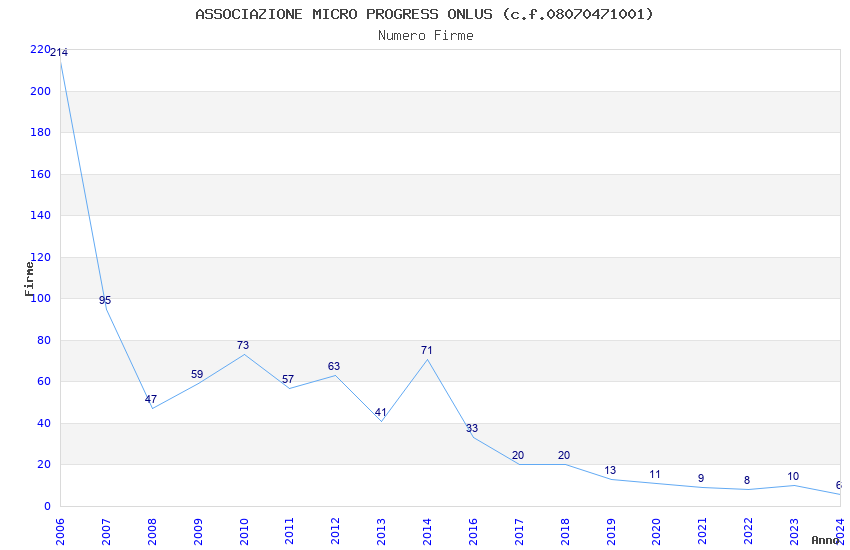The height and width of the screenshot is (550, 850).
Task: Click x-axis year 2019
Action: click(611, 532)
